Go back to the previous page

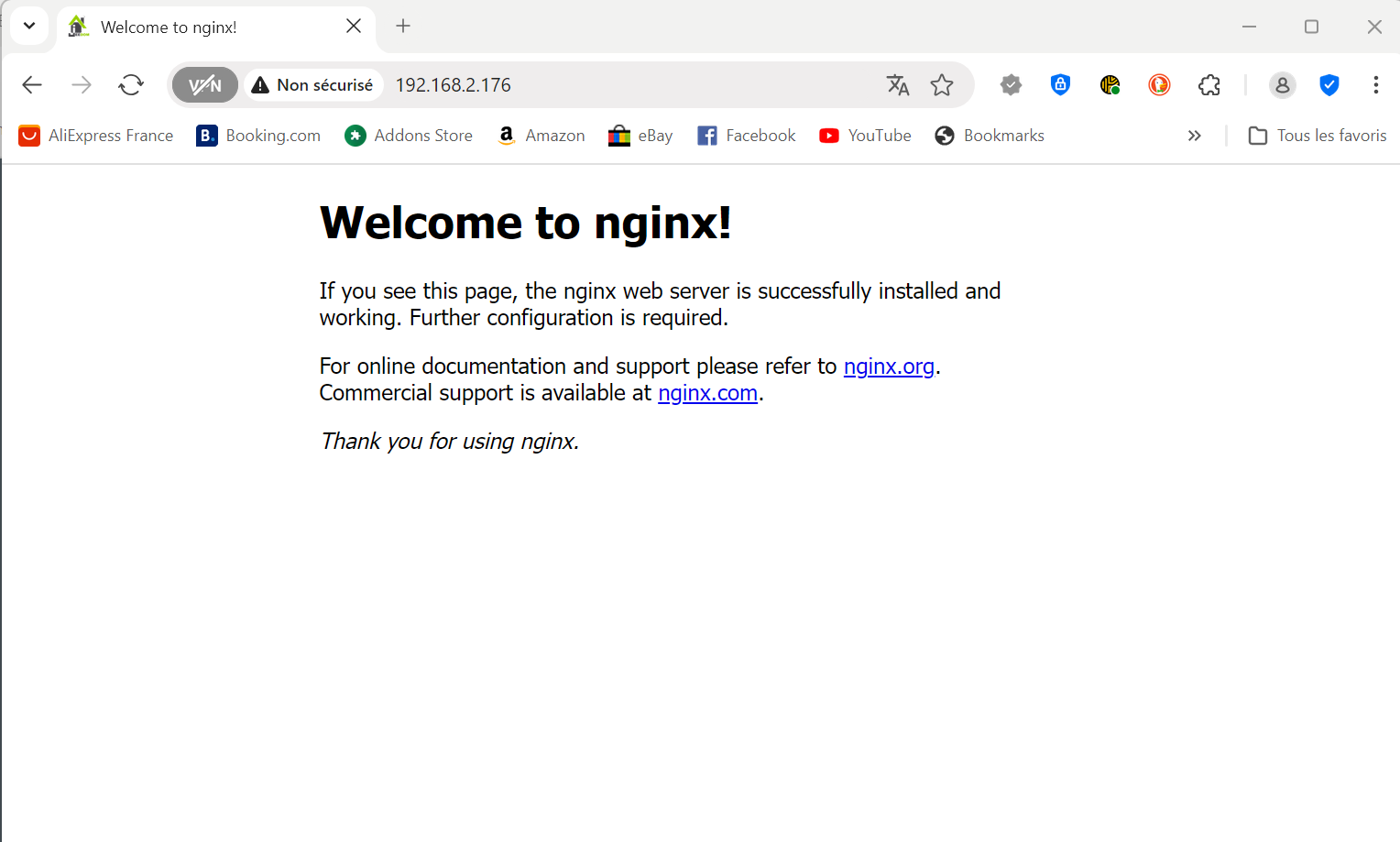(x=32, y=85)
